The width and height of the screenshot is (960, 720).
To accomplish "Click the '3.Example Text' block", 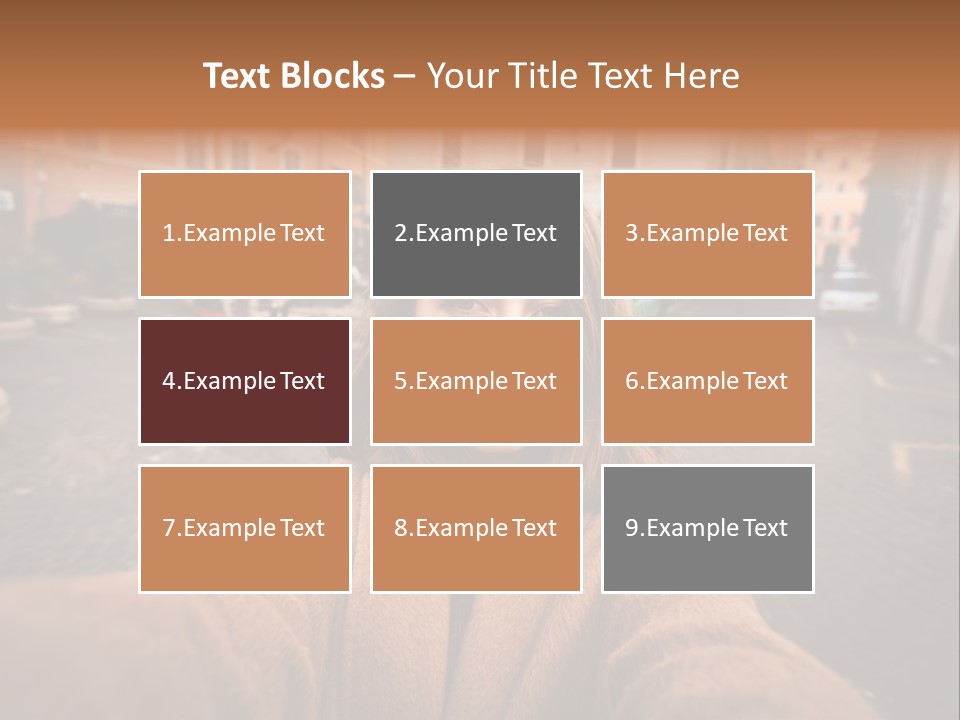I will pyautogui.click(x=708, y=234).
